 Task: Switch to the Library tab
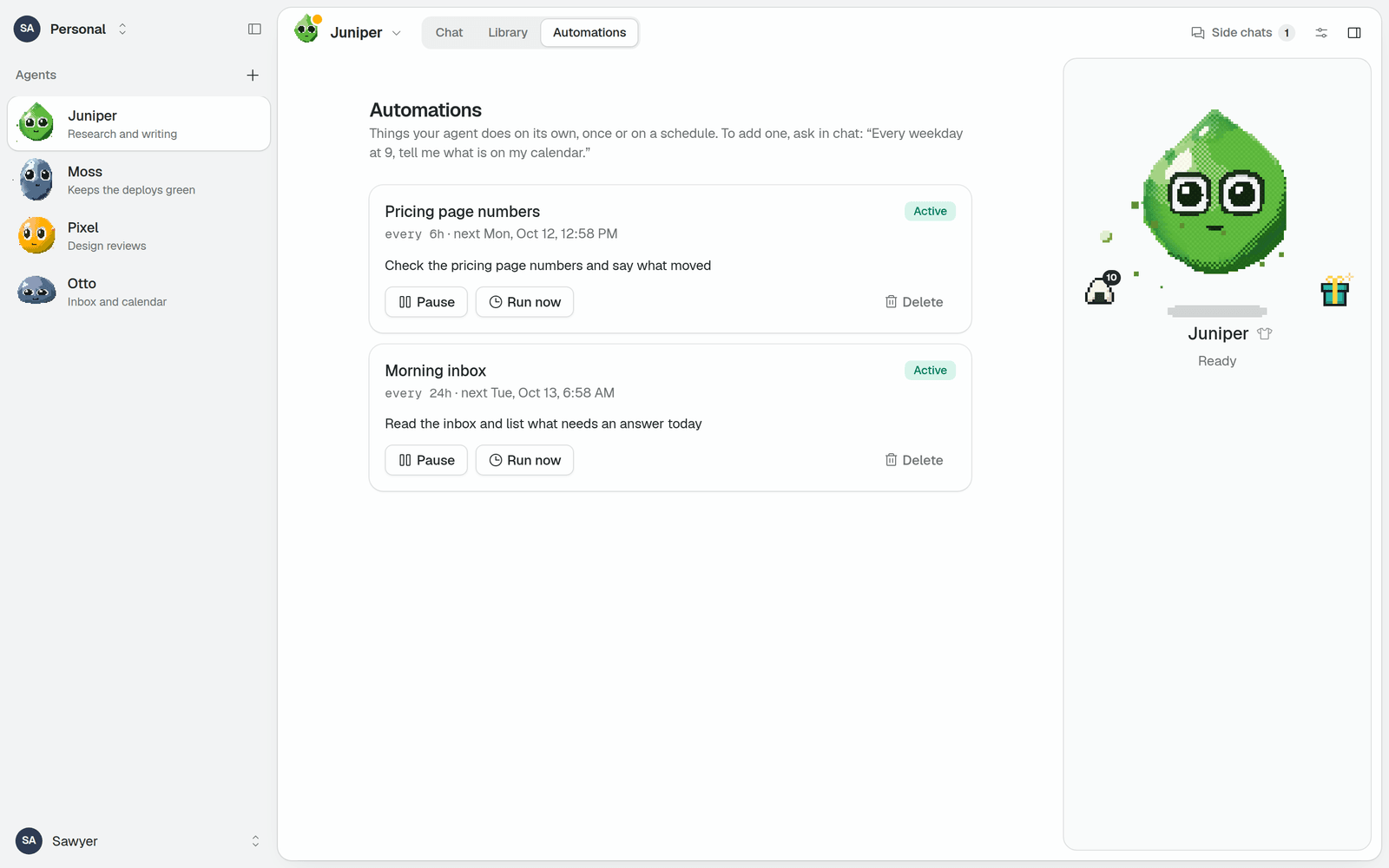508,32
